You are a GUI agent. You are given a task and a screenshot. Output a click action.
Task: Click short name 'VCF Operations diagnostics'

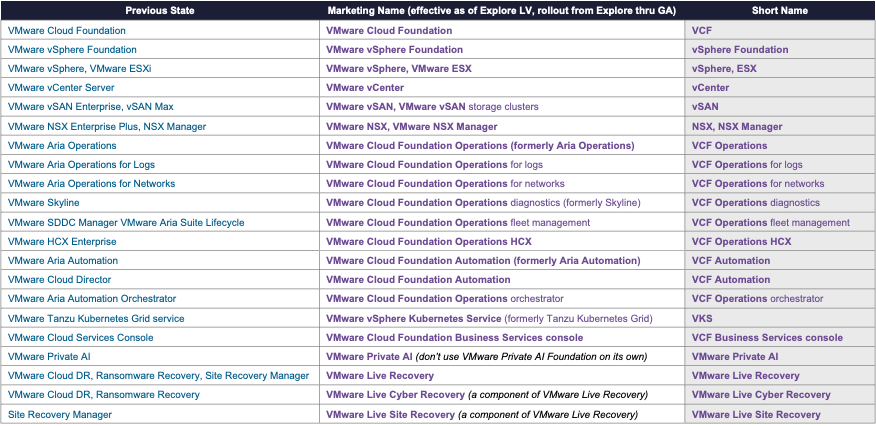click(x=780, y=203)
